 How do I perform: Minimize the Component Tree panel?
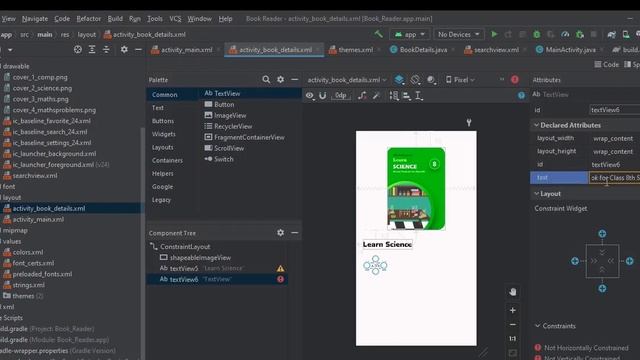click(295, 233)
